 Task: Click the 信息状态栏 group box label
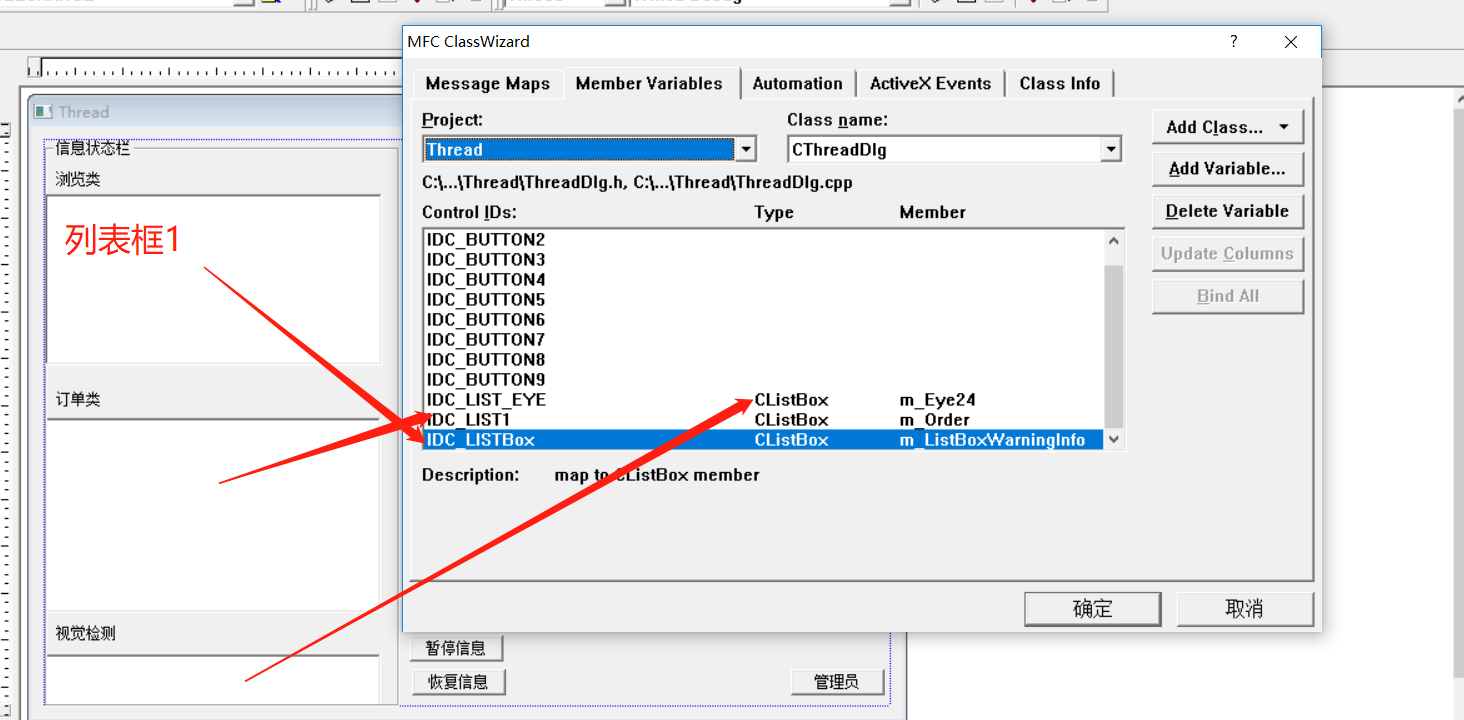(93, 148)
